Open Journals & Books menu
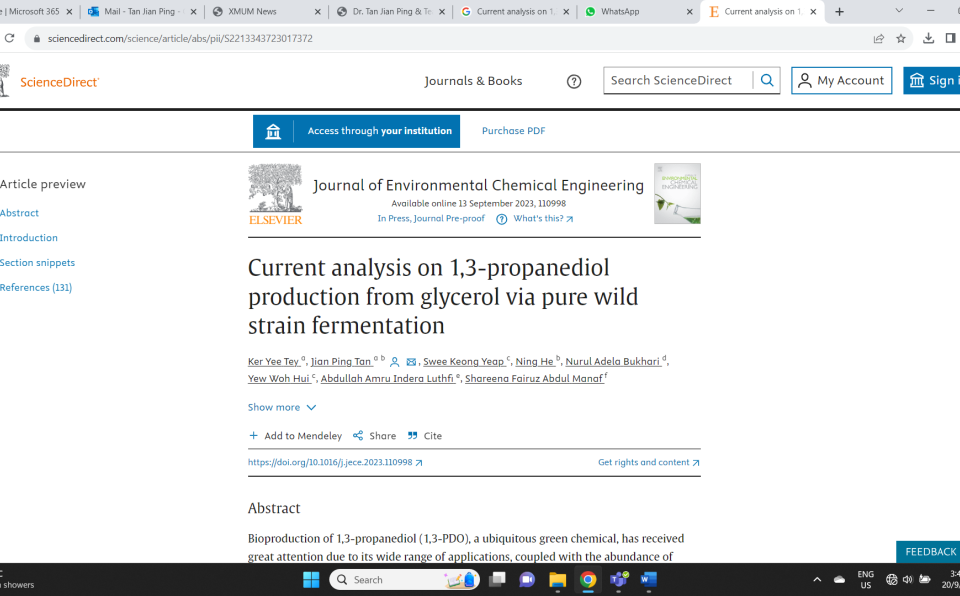 point(473,81)
